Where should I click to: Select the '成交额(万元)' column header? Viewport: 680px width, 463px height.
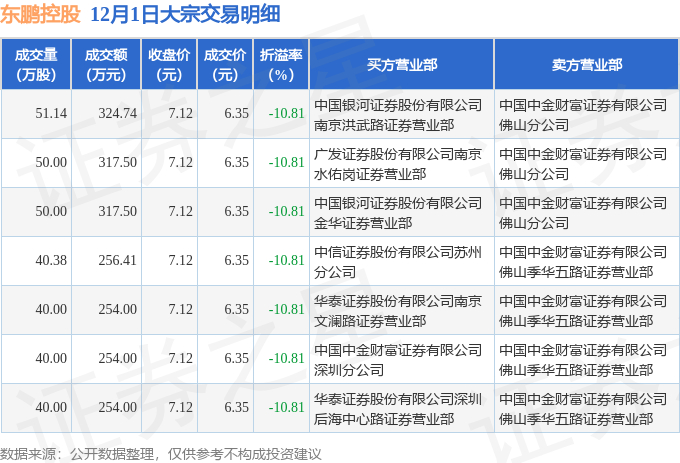(x=106, y=65)
